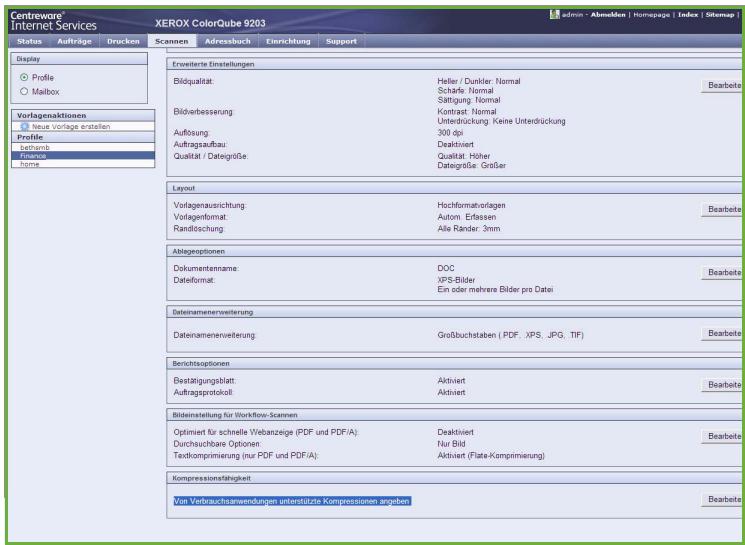
Task: Go to the Adressbuch tab
Action: click(228, 41)
